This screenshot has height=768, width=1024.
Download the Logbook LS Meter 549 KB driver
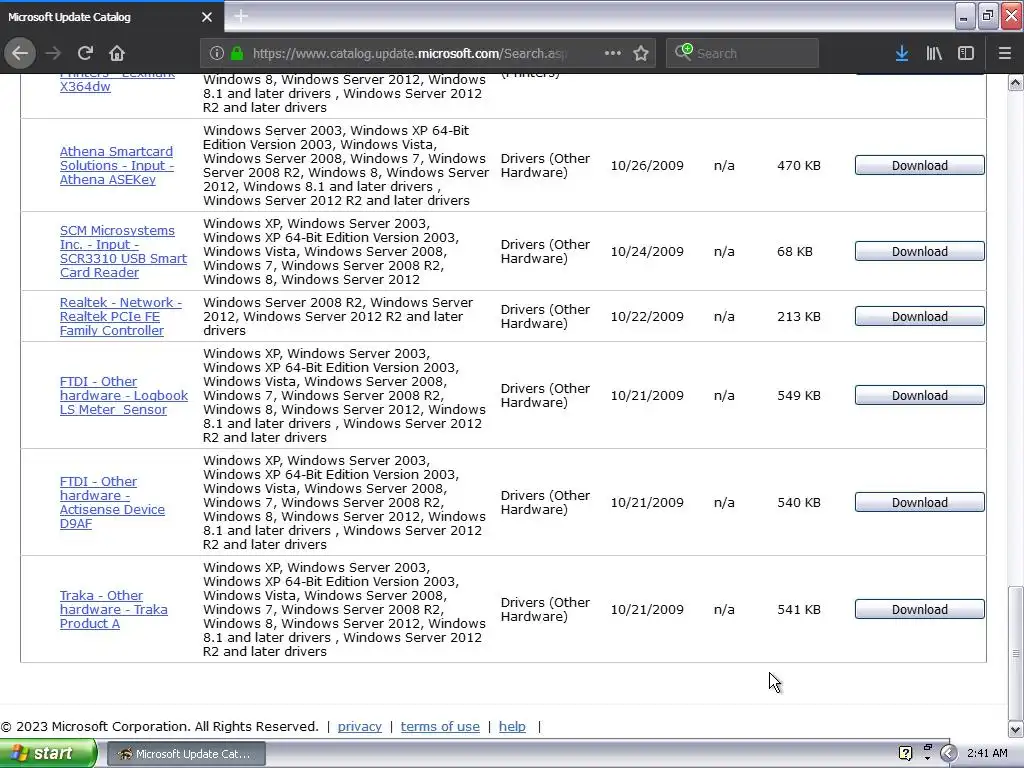920,395
